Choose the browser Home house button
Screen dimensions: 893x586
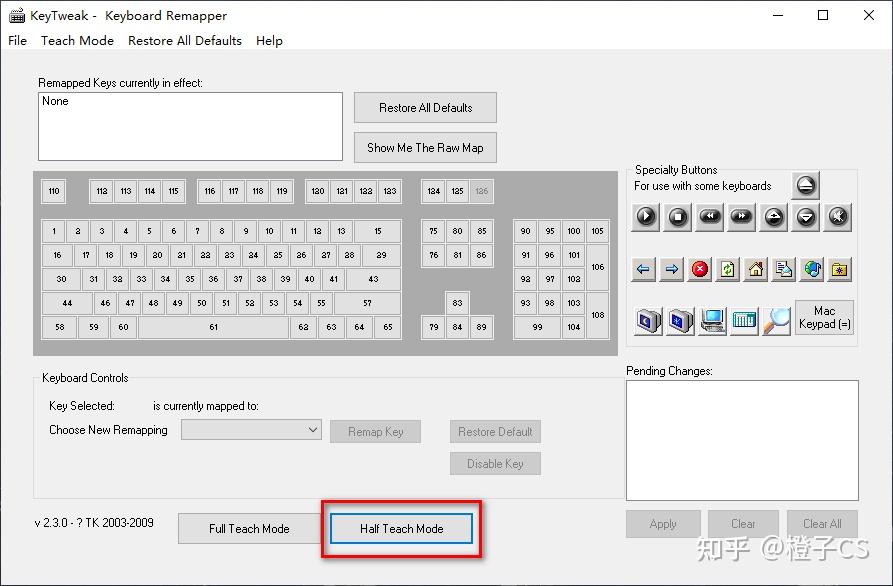tap(756, 269)
